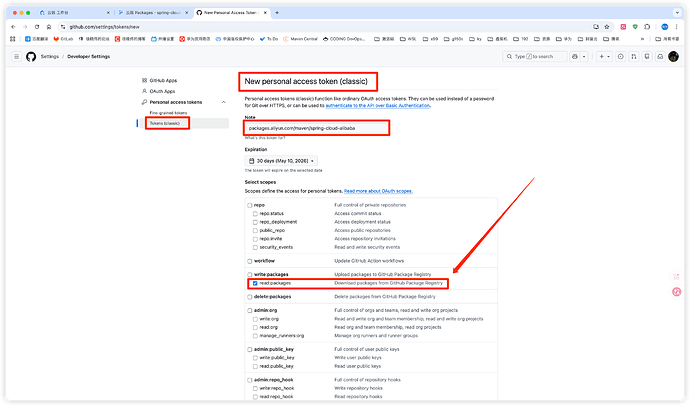
Task: Open the Extensions puzzle icon
Action: coord(647,27)
